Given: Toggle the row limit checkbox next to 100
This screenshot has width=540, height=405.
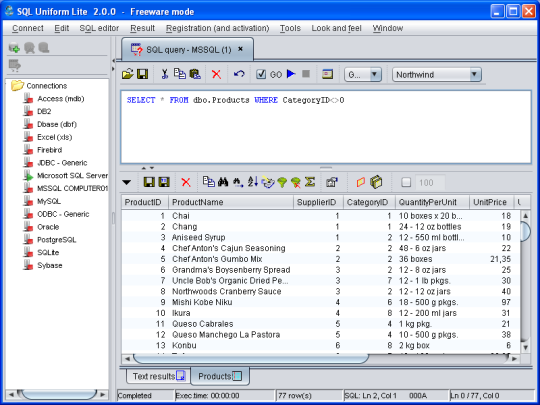Looking at the screenshot, I should click(406, 182).
